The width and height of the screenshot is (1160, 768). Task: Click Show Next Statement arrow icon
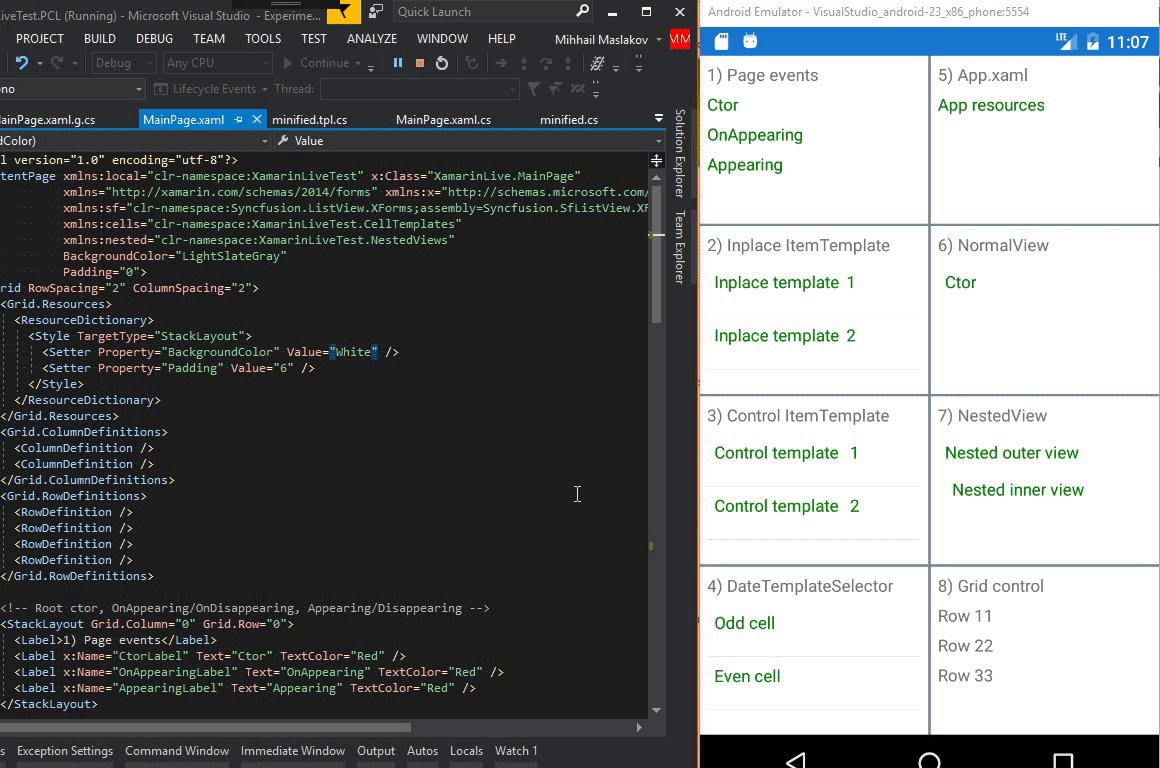[501, 63]
